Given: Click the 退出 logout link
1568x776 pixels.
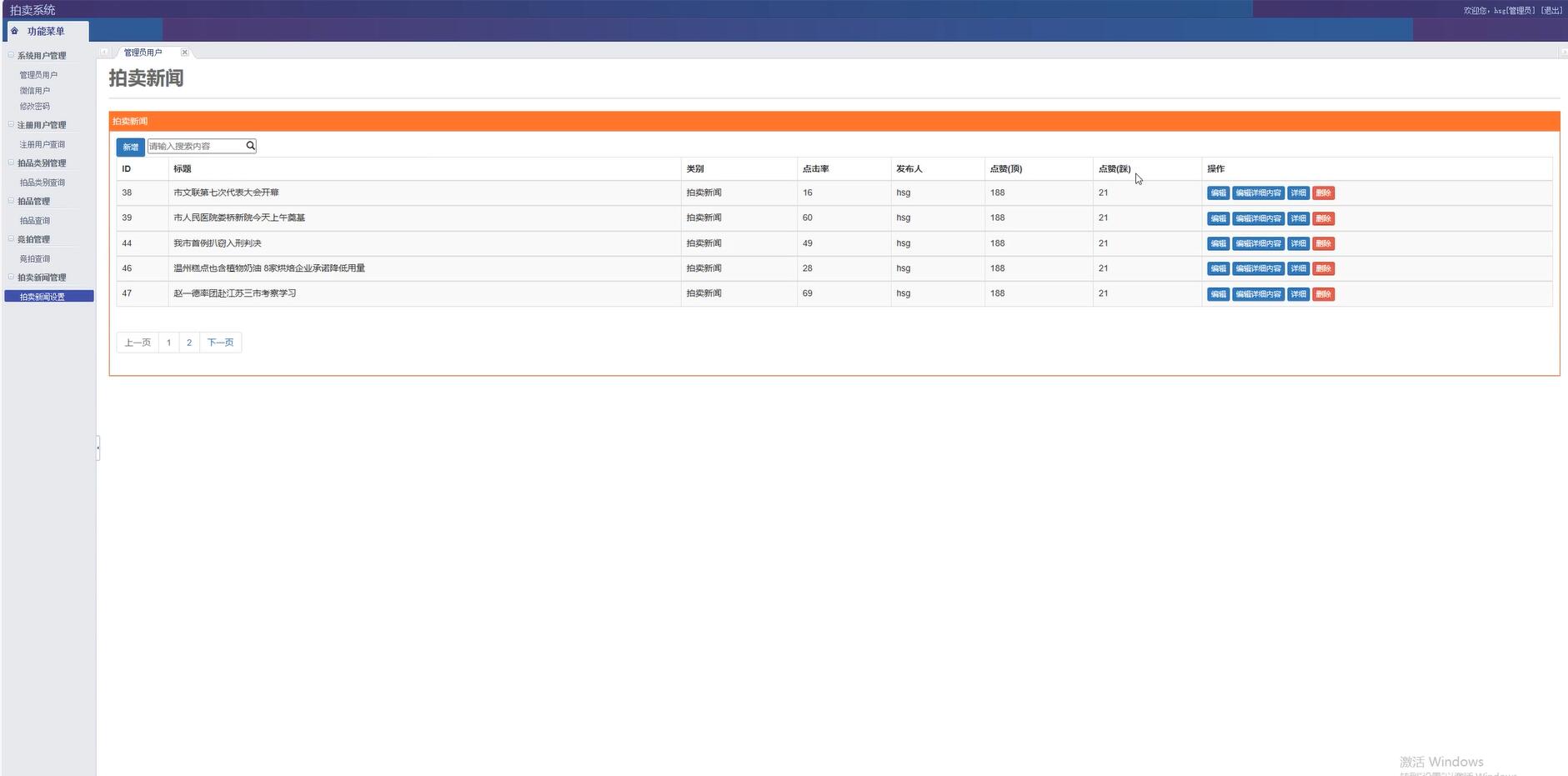Looking at the screenshot, I should pyautogui.click(x=1551, y=11).
